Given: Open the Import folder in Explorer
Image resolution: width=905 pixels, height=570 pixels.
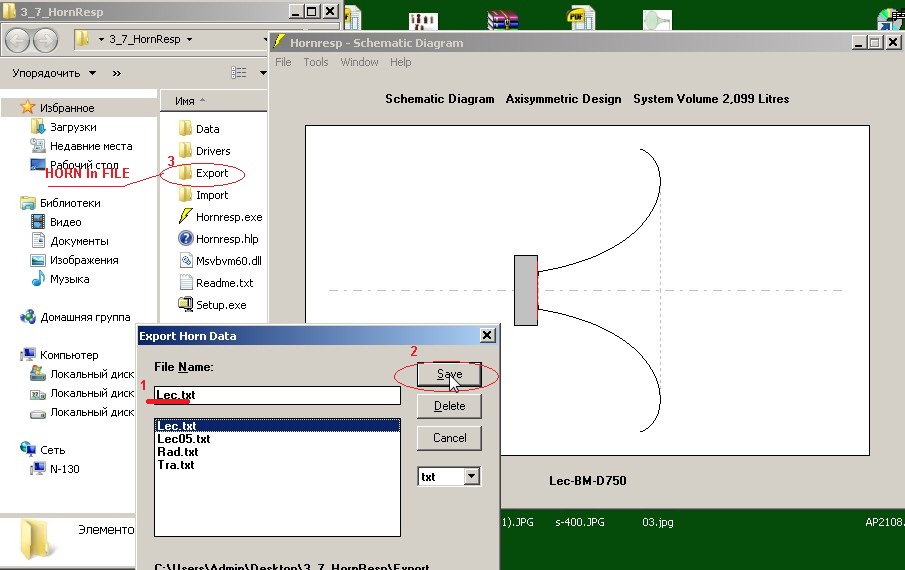Looking at the screenshot, I should point(204,195).
